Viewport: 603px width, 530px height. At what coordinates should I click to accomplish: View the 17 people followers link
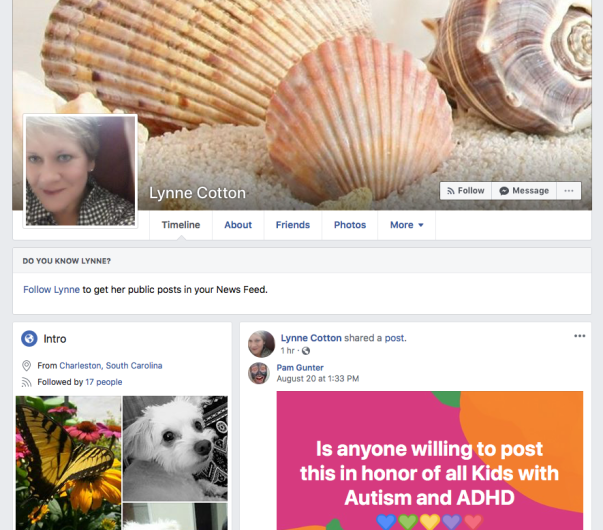(x=104, y=382)
